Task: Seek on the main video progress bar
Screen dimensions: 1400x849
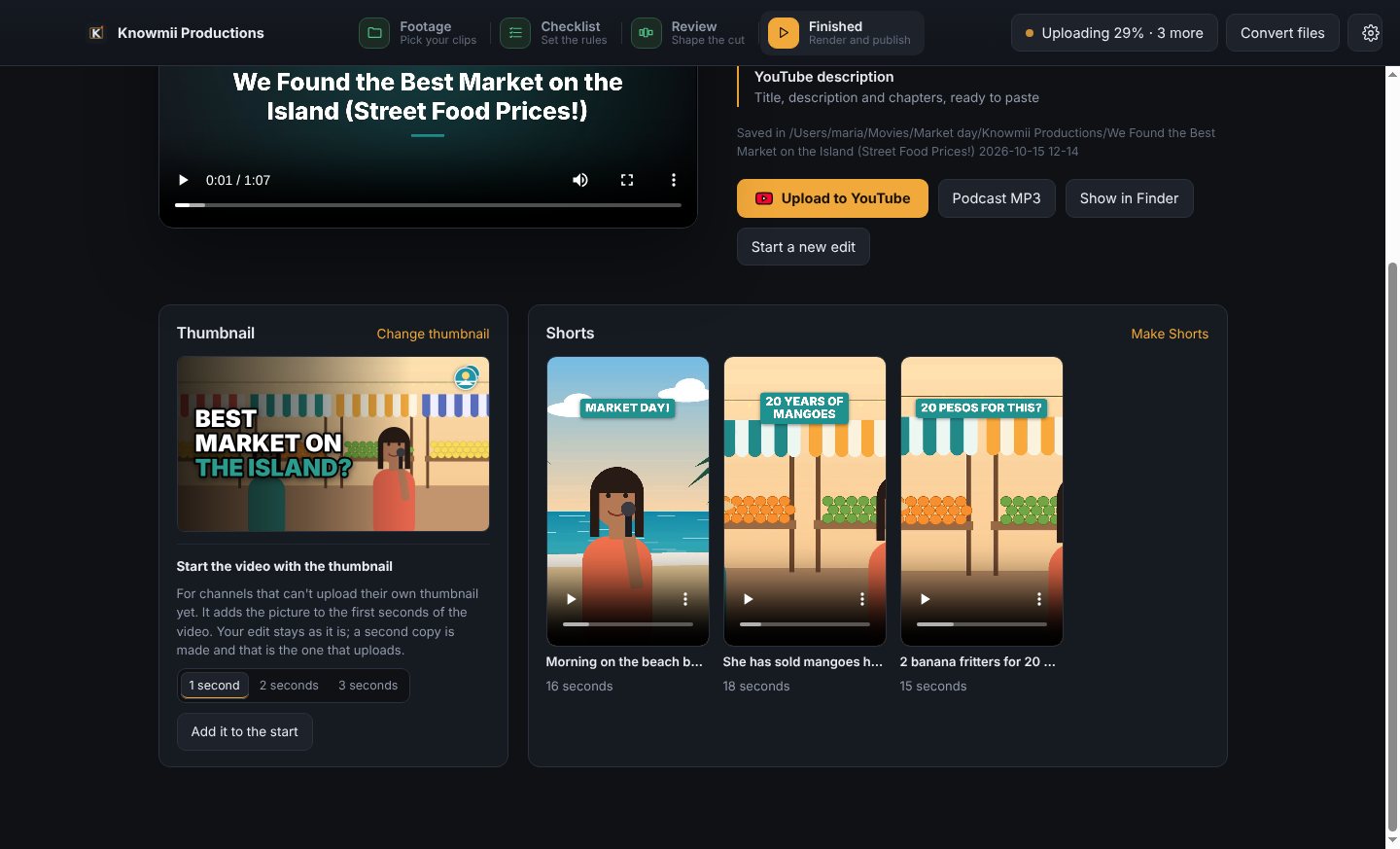Action: [x=428, y=205]
